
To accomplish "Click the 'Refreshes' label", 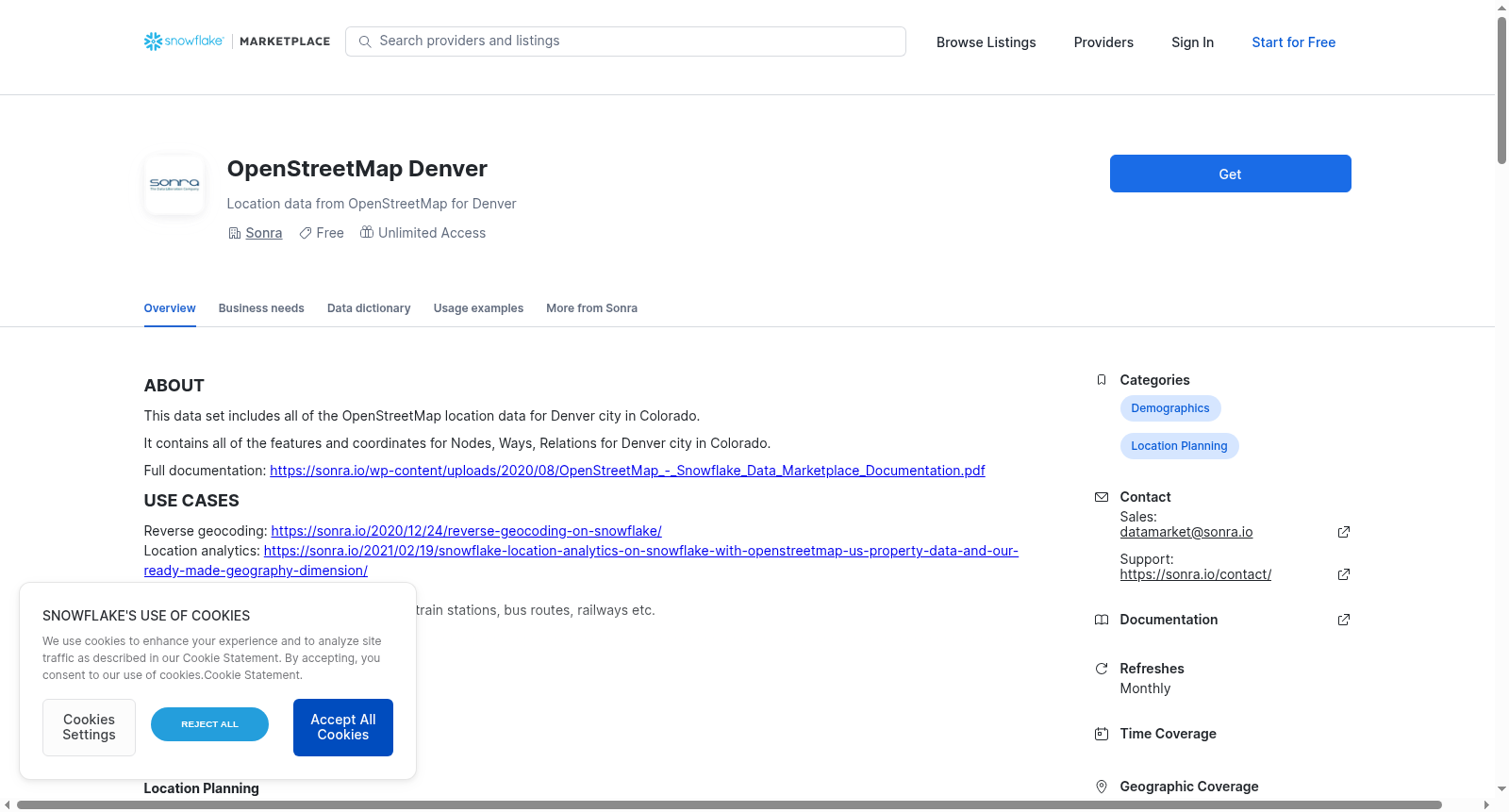I will 1152,669.
